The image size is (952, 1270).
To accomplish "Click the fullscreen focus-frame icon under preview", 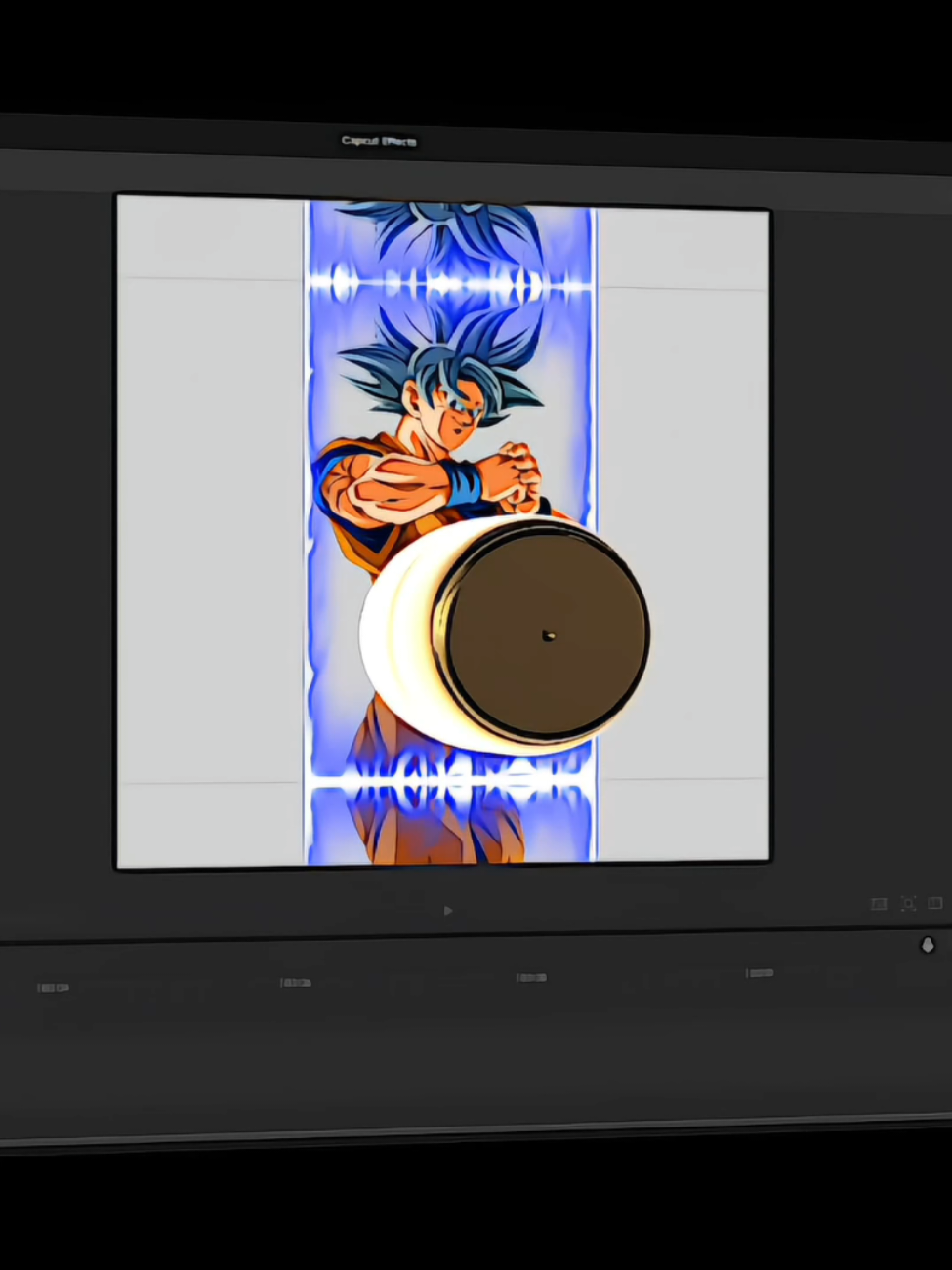I will click(x=908, y=904).
